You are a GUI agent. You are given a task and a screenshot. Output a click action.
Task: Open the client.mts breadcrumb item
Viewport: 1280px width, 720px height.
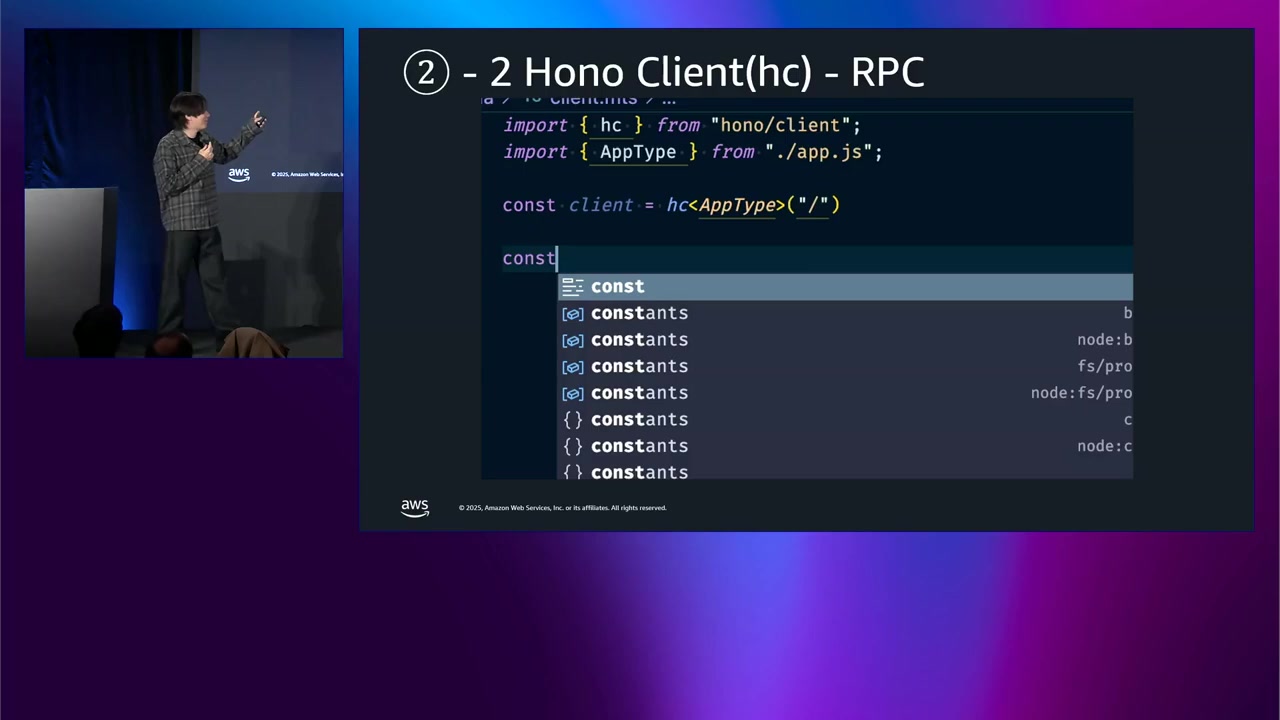pyautogui.click(x=593, y=98)
